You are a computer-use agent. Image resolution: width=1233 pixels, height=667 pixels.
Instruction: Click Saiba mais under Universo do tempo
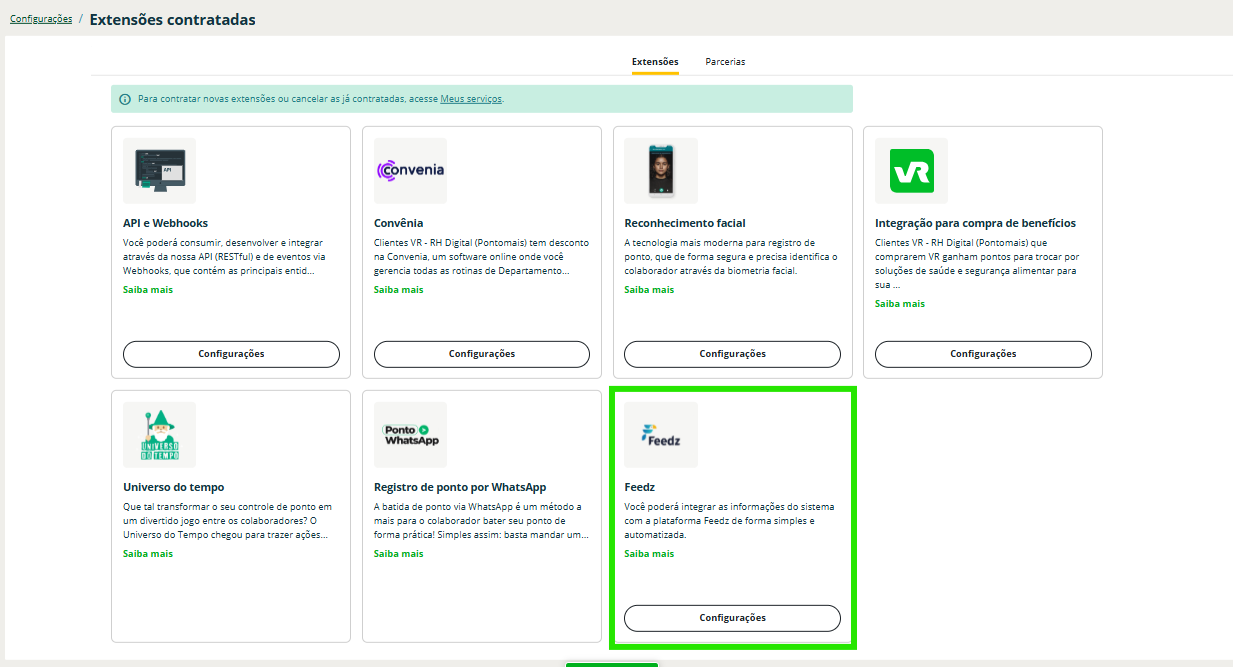(x=148, y=554)
